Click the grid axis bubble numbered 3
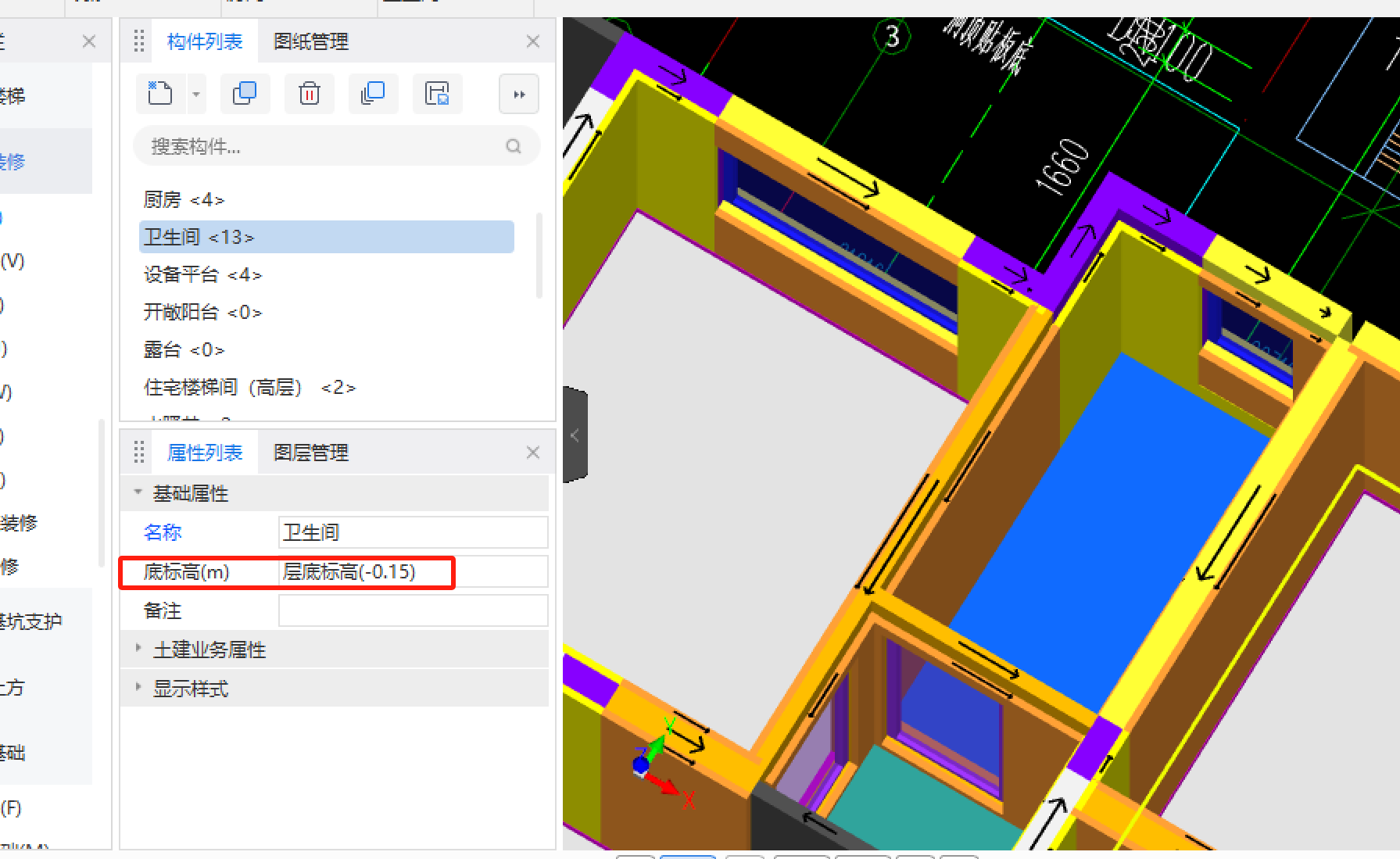The image size is (1400, 859). tap(891, 37)
